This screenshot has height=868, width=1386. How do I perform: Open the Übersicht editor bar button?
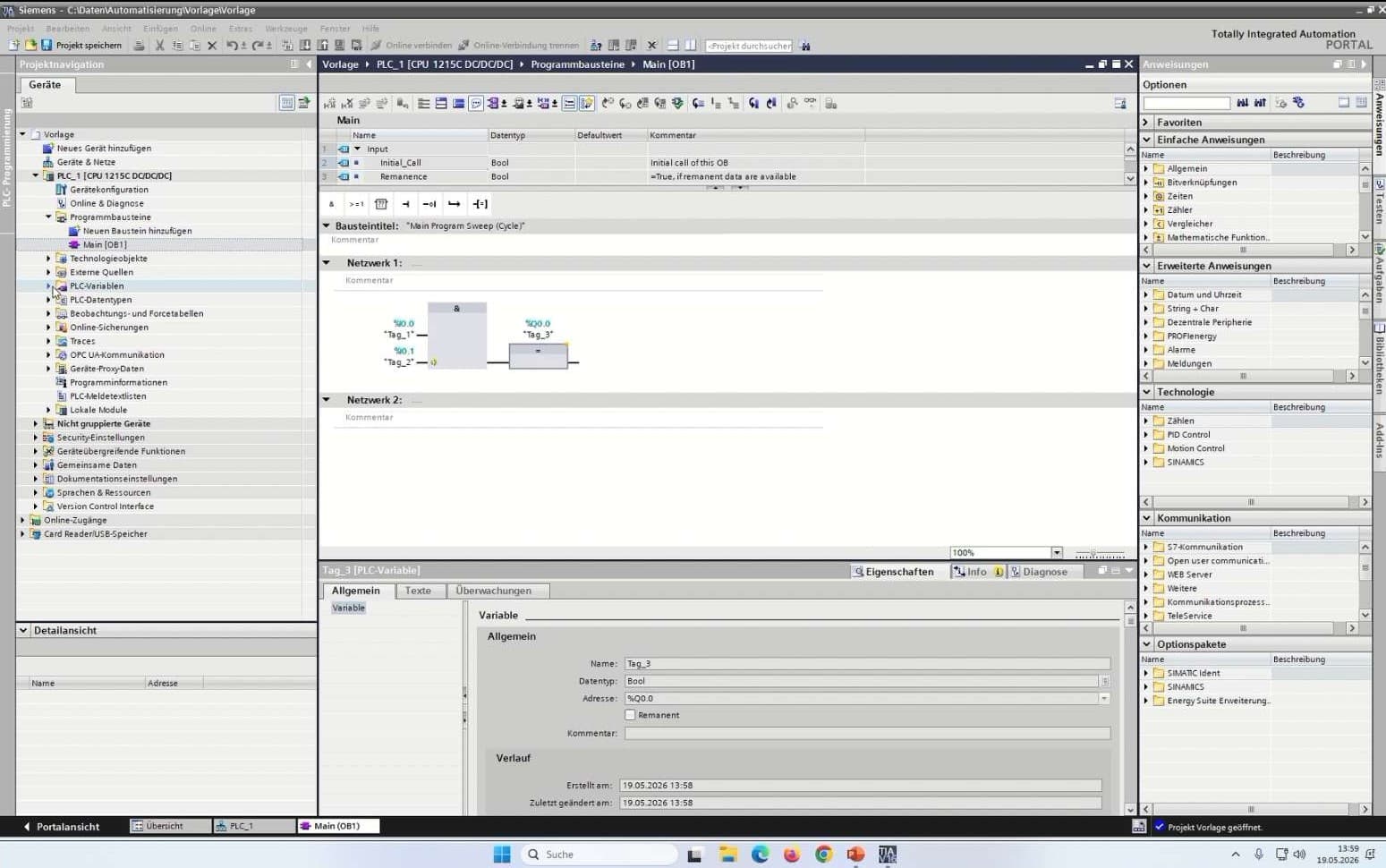click(x=170, y=826)
